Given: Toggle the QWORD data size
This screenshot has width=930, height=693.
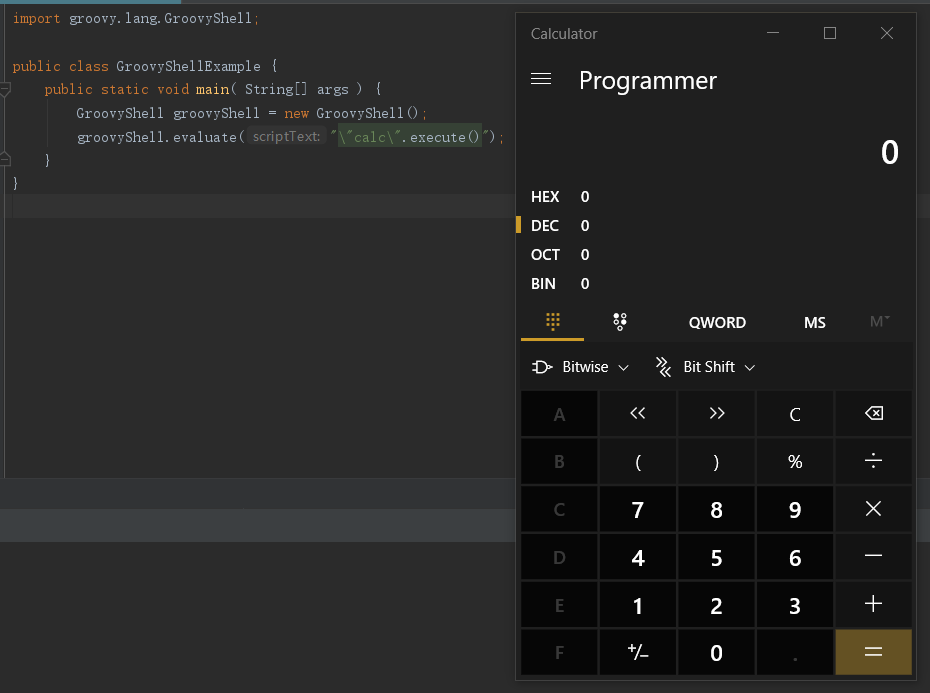Looking at the screenshot, I should coord(717,322).
